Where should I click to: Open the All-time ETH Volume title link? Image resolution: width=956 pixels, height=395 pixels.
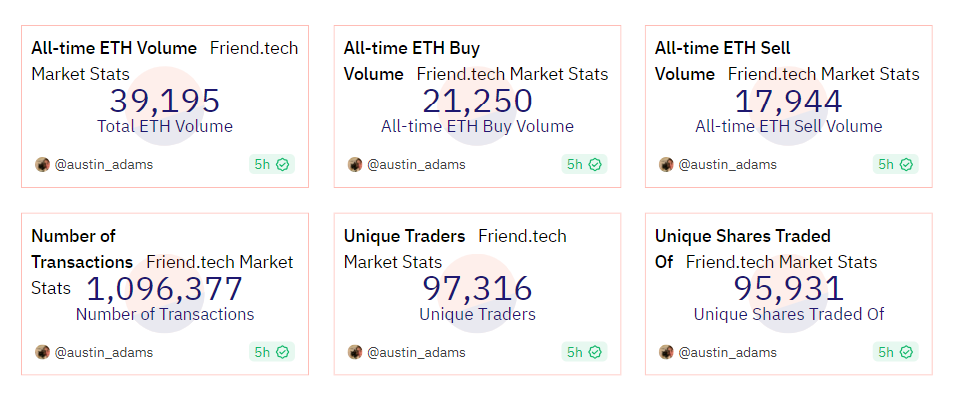(x=114, y=48)
